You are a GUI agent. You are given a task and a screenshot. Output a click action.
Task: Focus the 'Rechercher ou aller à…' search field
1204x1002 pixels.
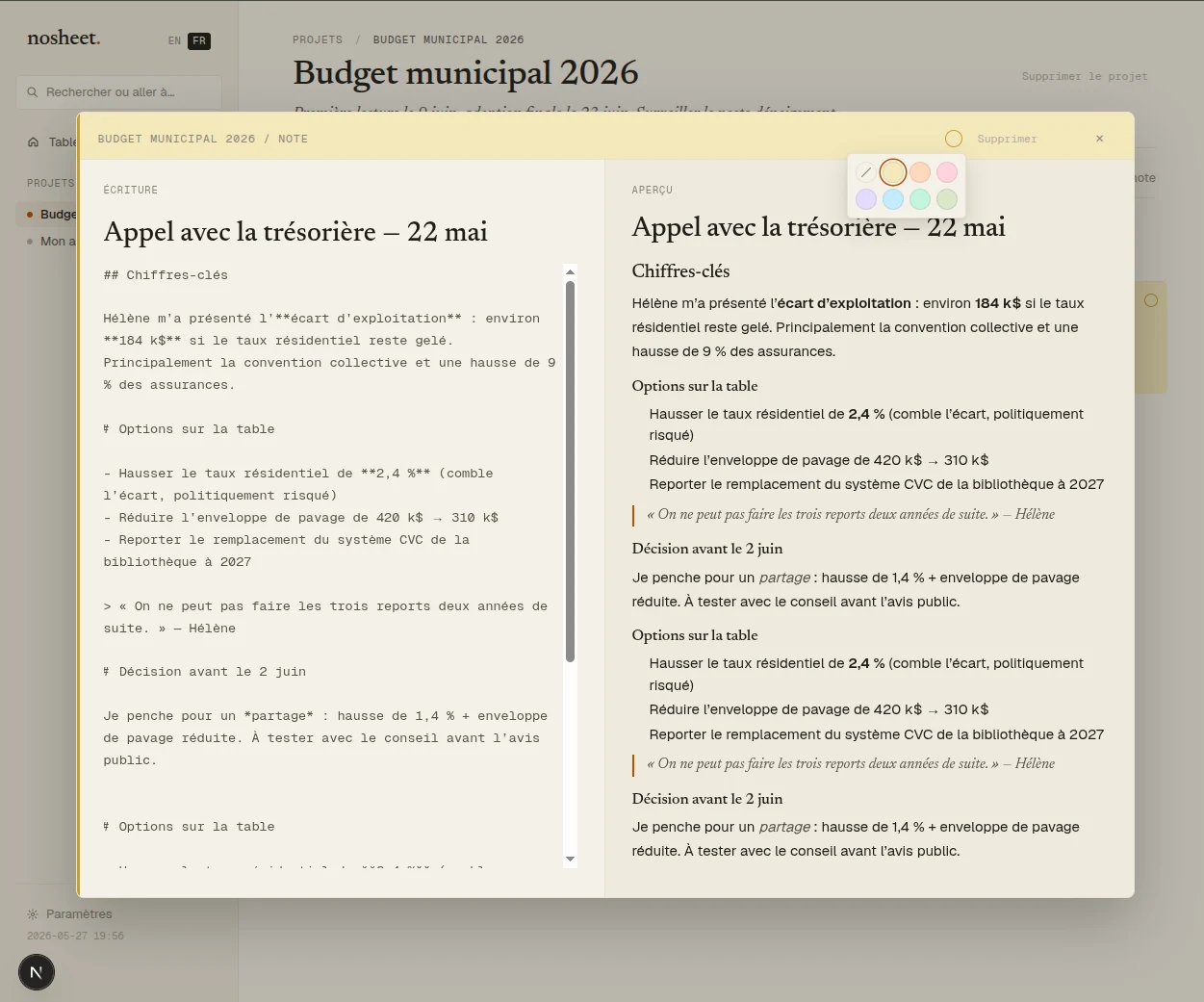tap(118, 92)
